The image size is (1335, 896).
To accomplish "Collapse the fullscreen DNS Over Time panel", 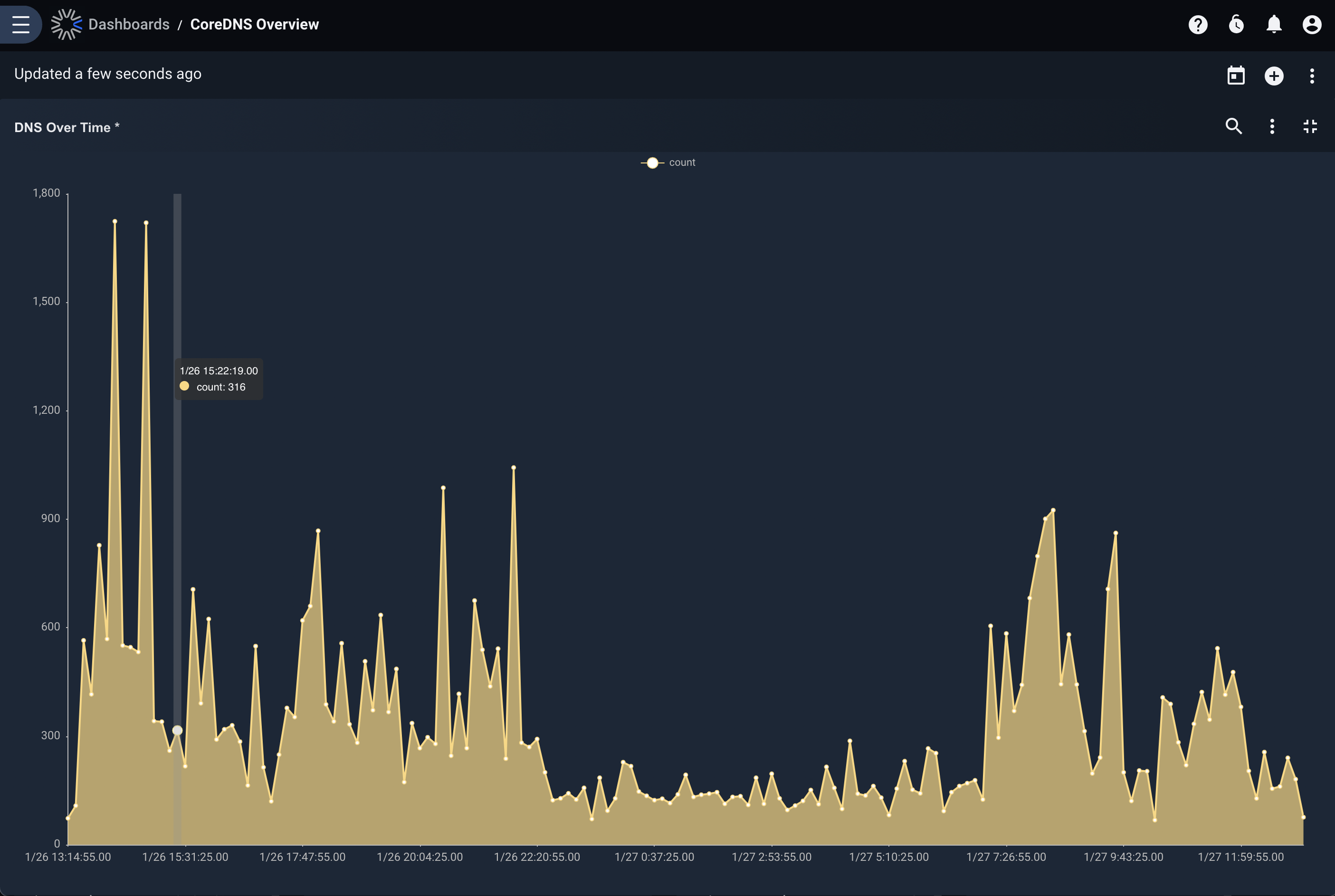I will 1310,126.
